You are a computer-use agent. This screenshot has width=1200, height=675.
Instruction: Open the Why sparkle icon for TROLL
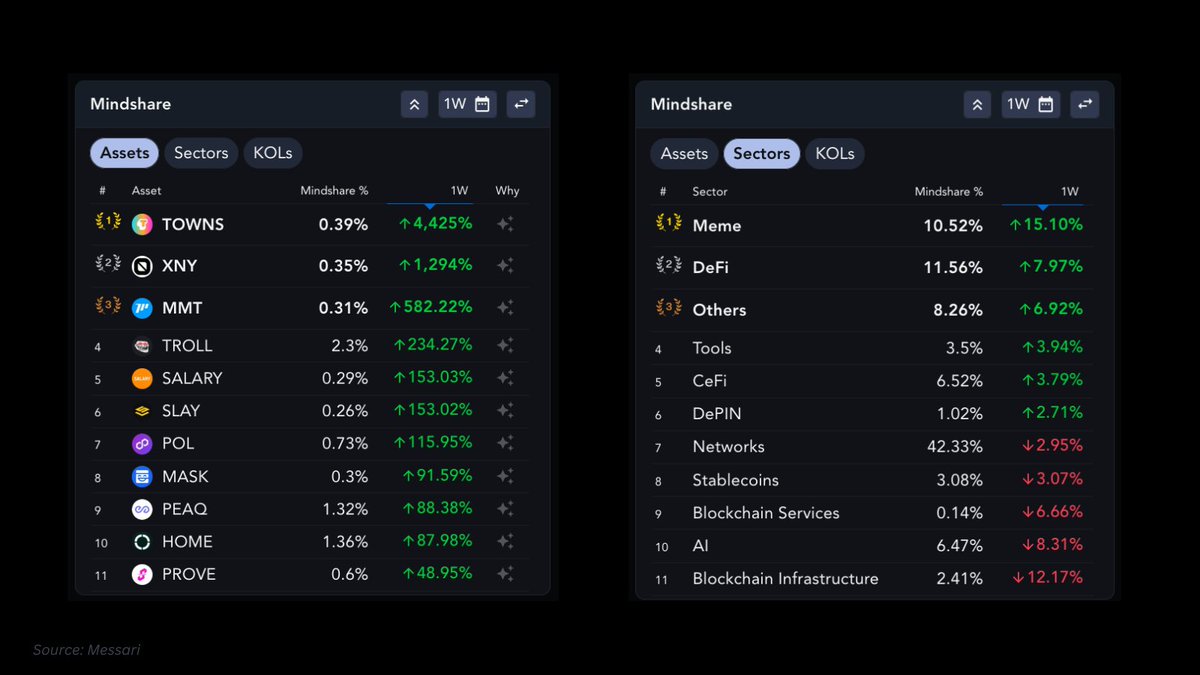(506, 345)
